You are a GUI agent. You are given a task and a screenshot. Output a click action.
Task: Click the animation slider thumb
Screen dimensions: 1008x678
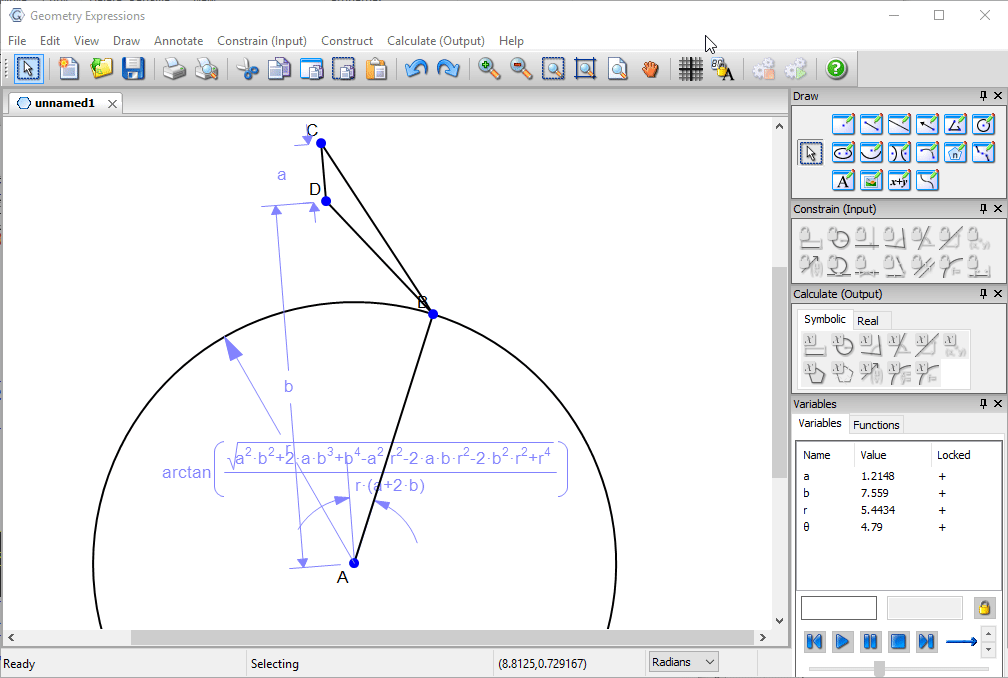coord(879,668)
